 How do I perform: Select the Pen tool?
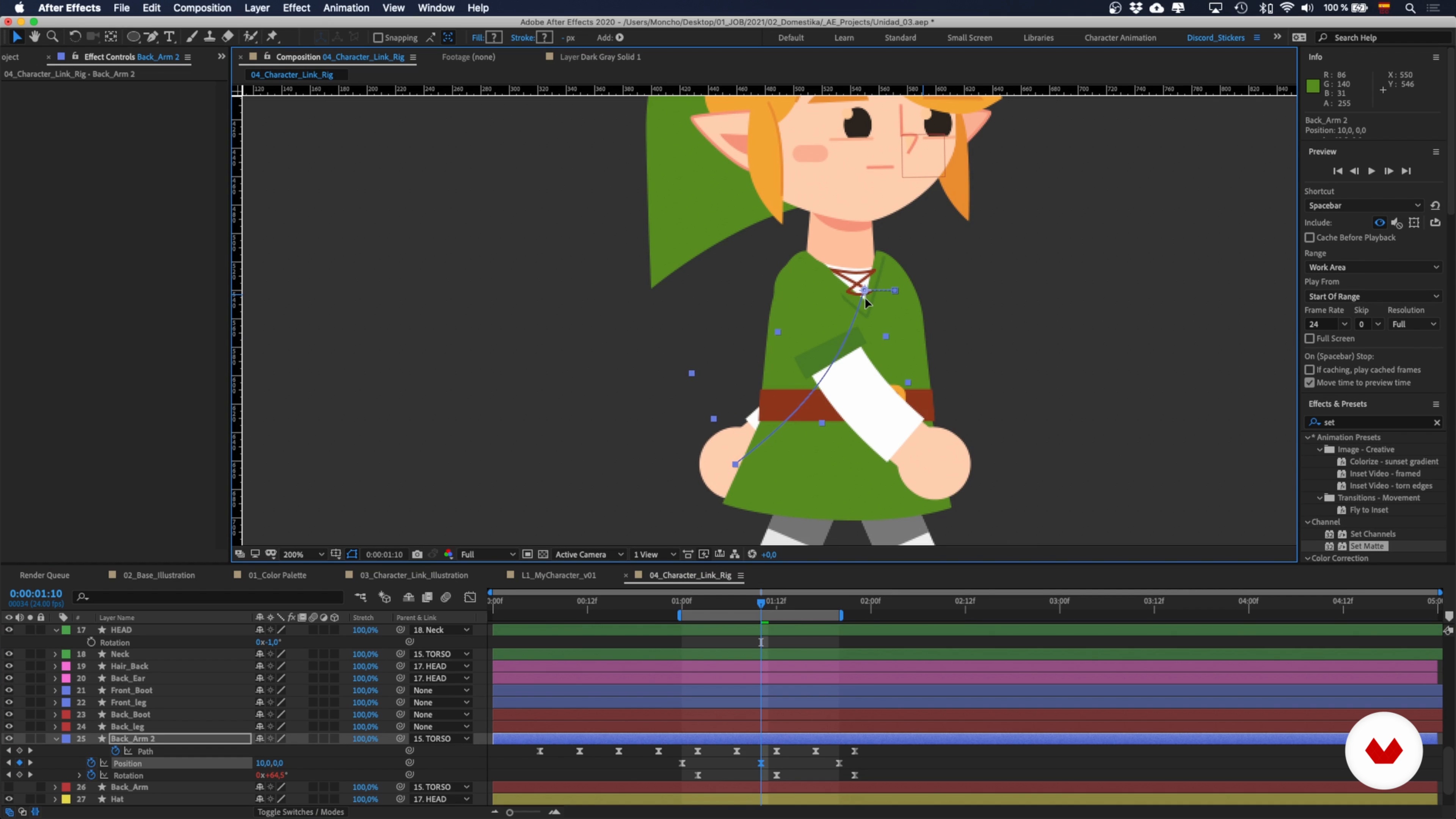[152, 37]
